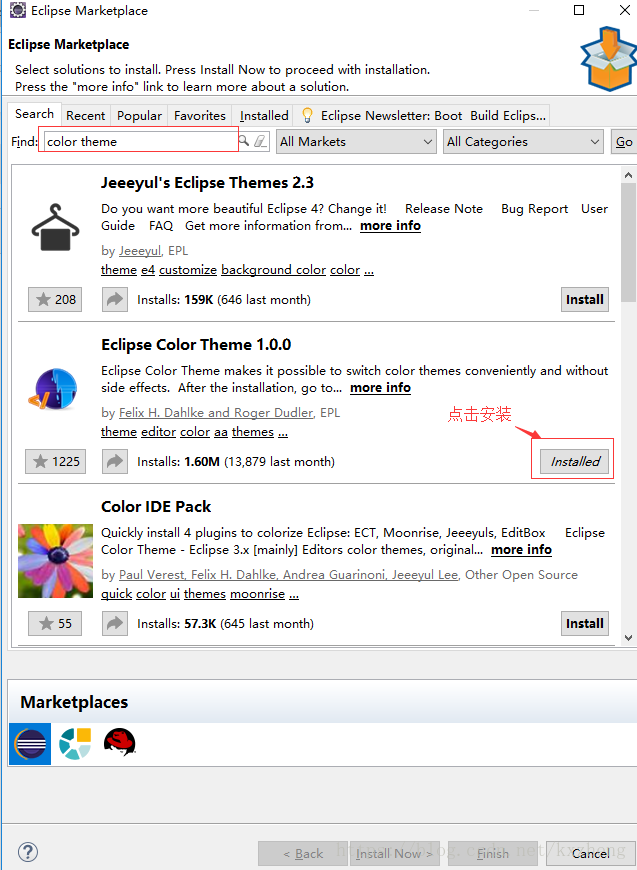Click the Install Now button
This screenshot has width=637, height=870.
click(395, 853)
